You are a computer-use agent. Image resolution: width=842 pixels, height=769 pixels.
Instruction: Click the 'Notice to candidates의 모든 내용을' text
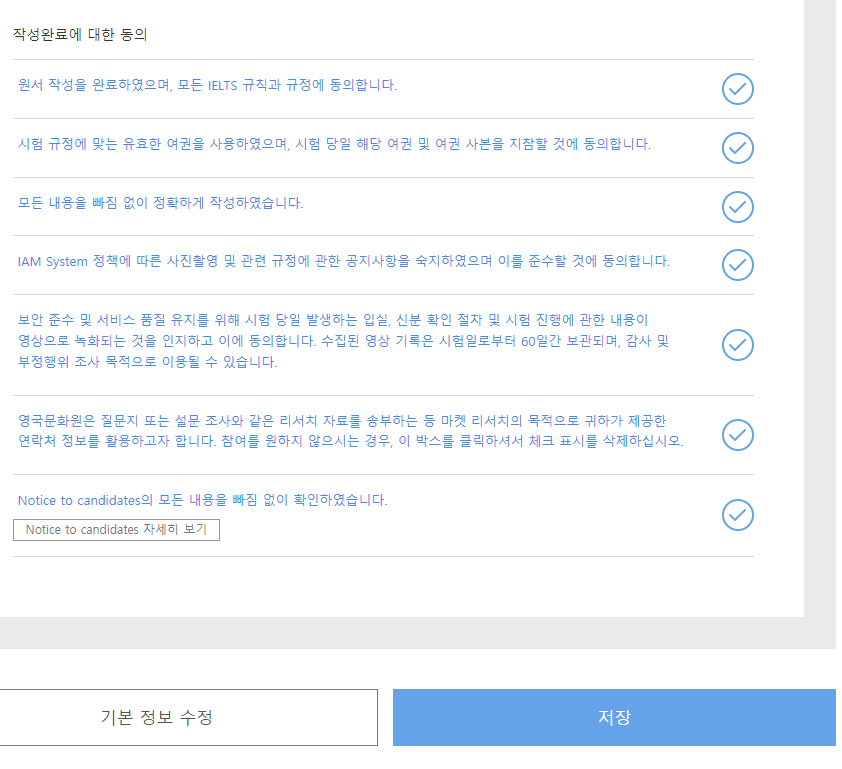coord(202,500)
